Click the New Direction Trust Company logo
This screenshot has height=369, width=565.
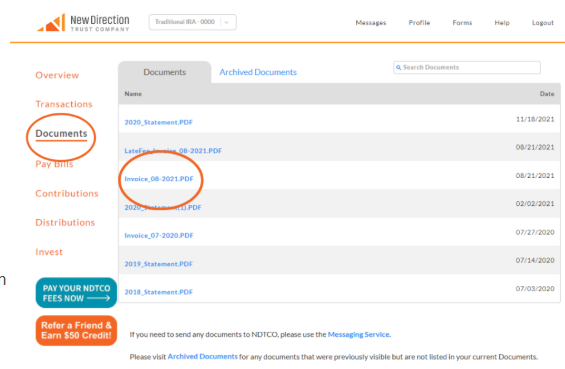[83, 23]
